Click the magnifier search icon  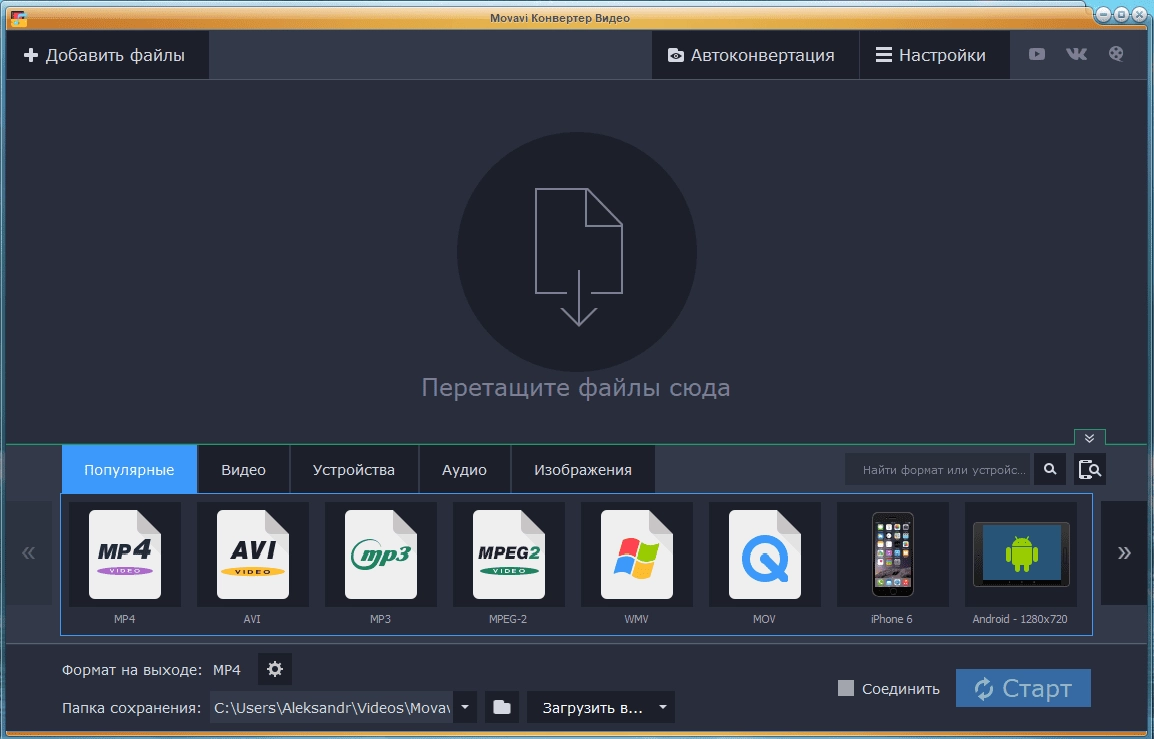[x=1050, y=469]
